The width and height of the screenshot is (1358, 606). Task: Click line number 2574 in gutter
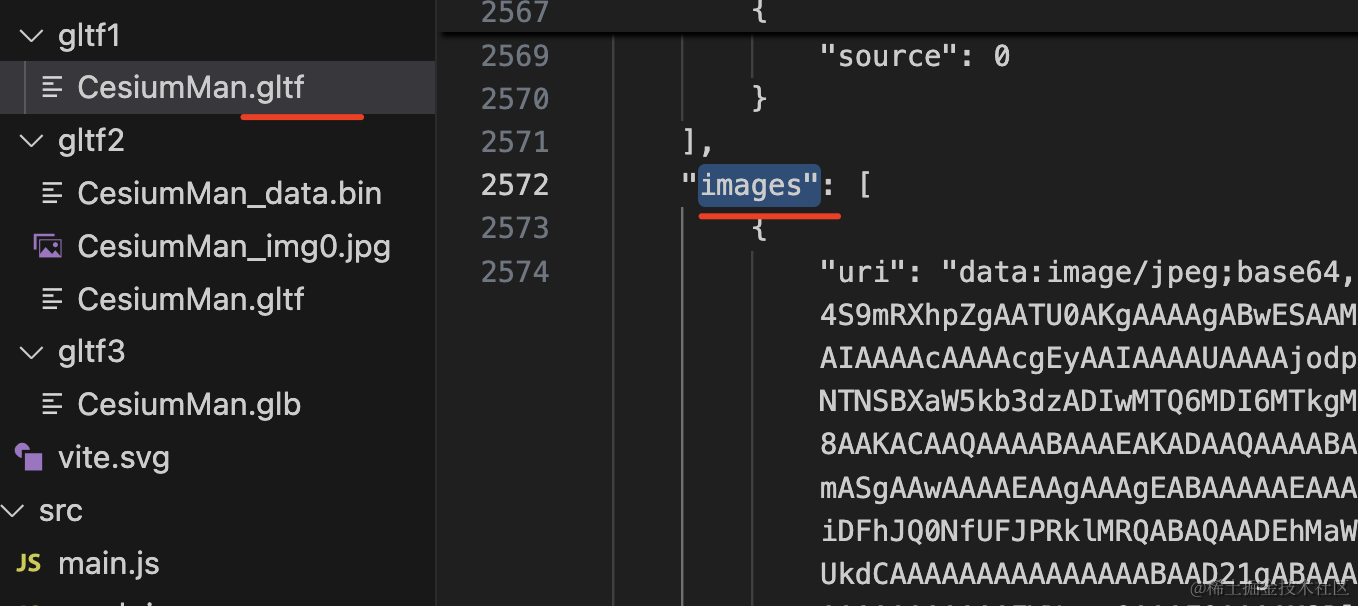(515, 271)
